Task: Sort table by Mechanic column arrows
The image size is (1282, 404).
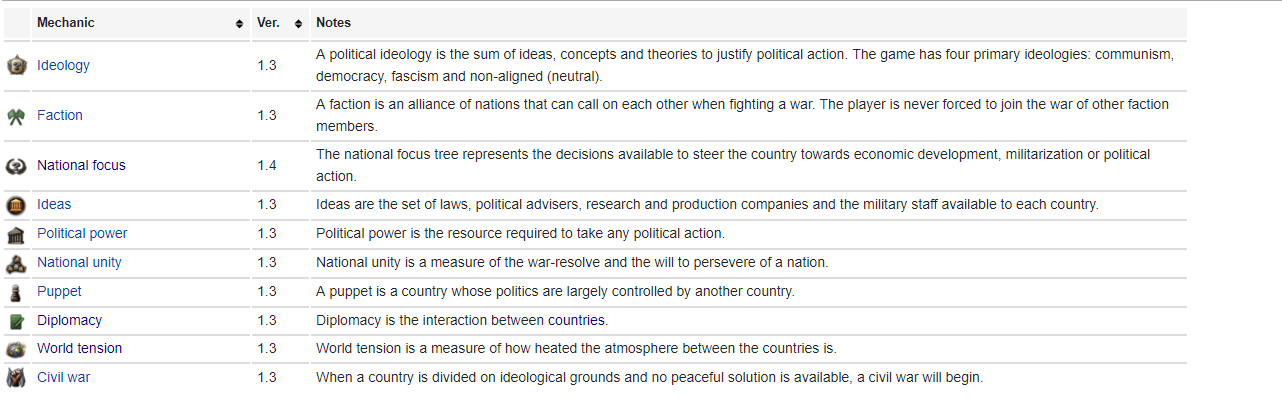Action: [239, 23]
